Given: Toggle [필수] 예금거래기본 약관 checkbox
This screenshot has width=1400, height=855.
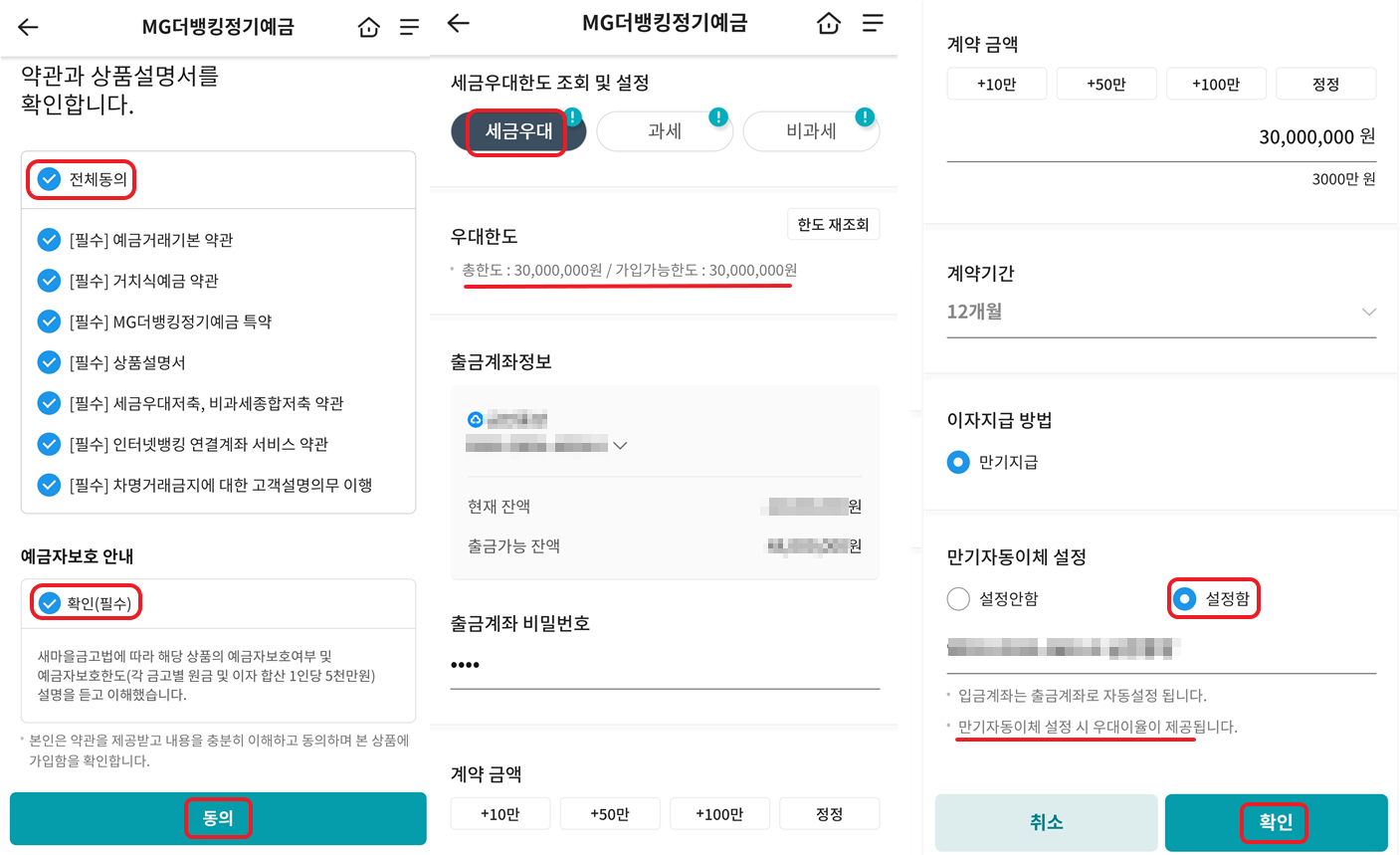Looking at the screenshot, I should [49, 240].
